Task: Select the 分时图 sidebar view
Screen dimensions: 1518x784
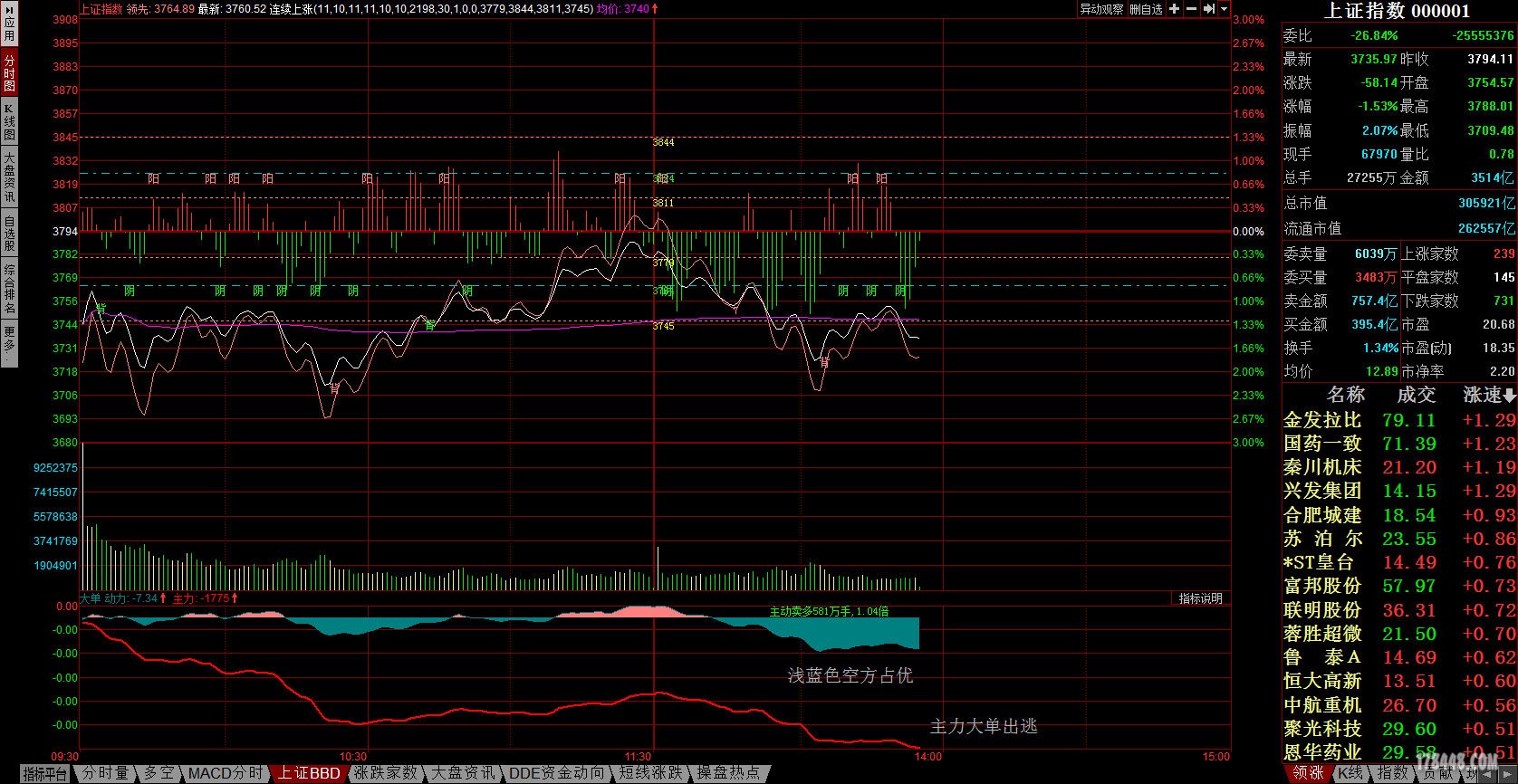Action: (x=9, y=72)
